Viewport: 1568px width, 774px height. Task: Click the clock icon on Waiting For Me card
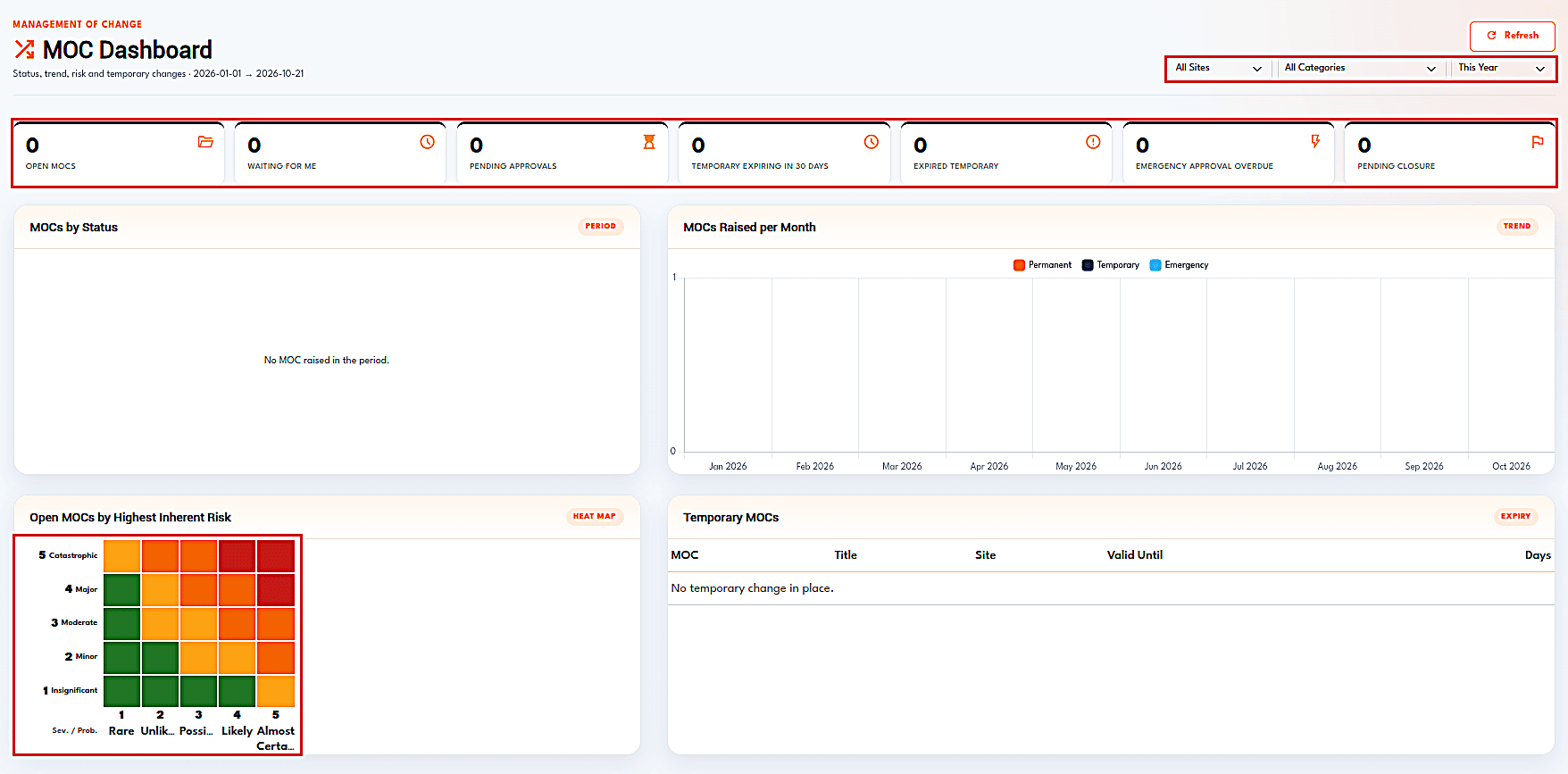pyautogui.click(x=428, y=142)
